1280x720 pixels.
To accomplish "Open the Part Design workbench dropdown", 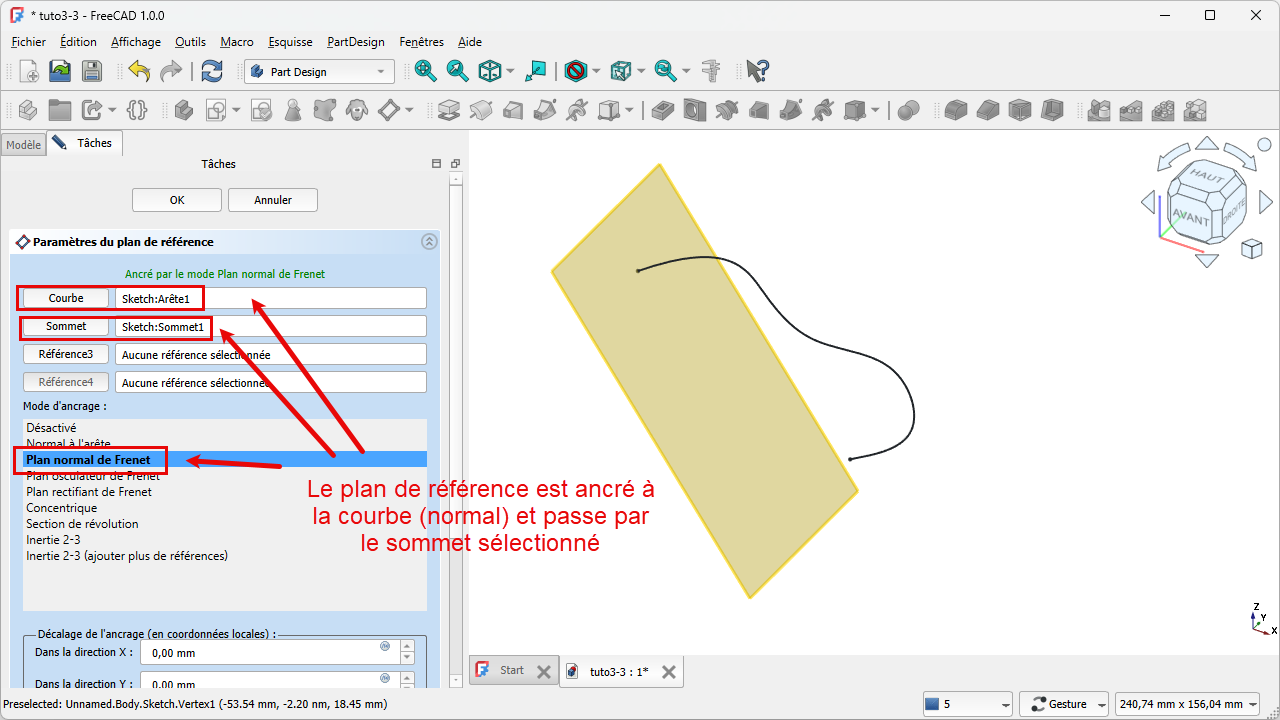I will 318,72.
